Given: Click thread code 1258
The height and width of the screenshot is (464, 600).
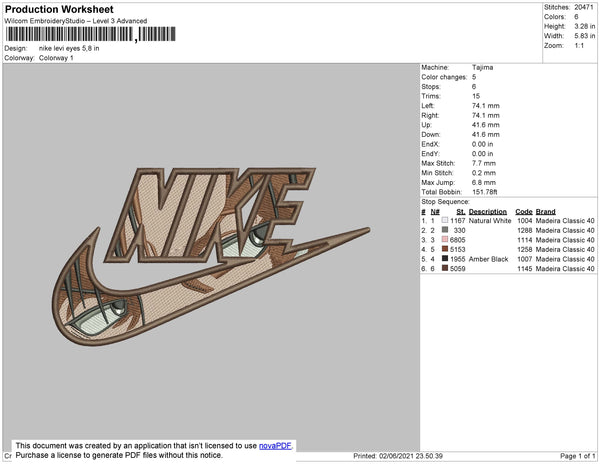Looking at the screenshot, I should 525,249.
